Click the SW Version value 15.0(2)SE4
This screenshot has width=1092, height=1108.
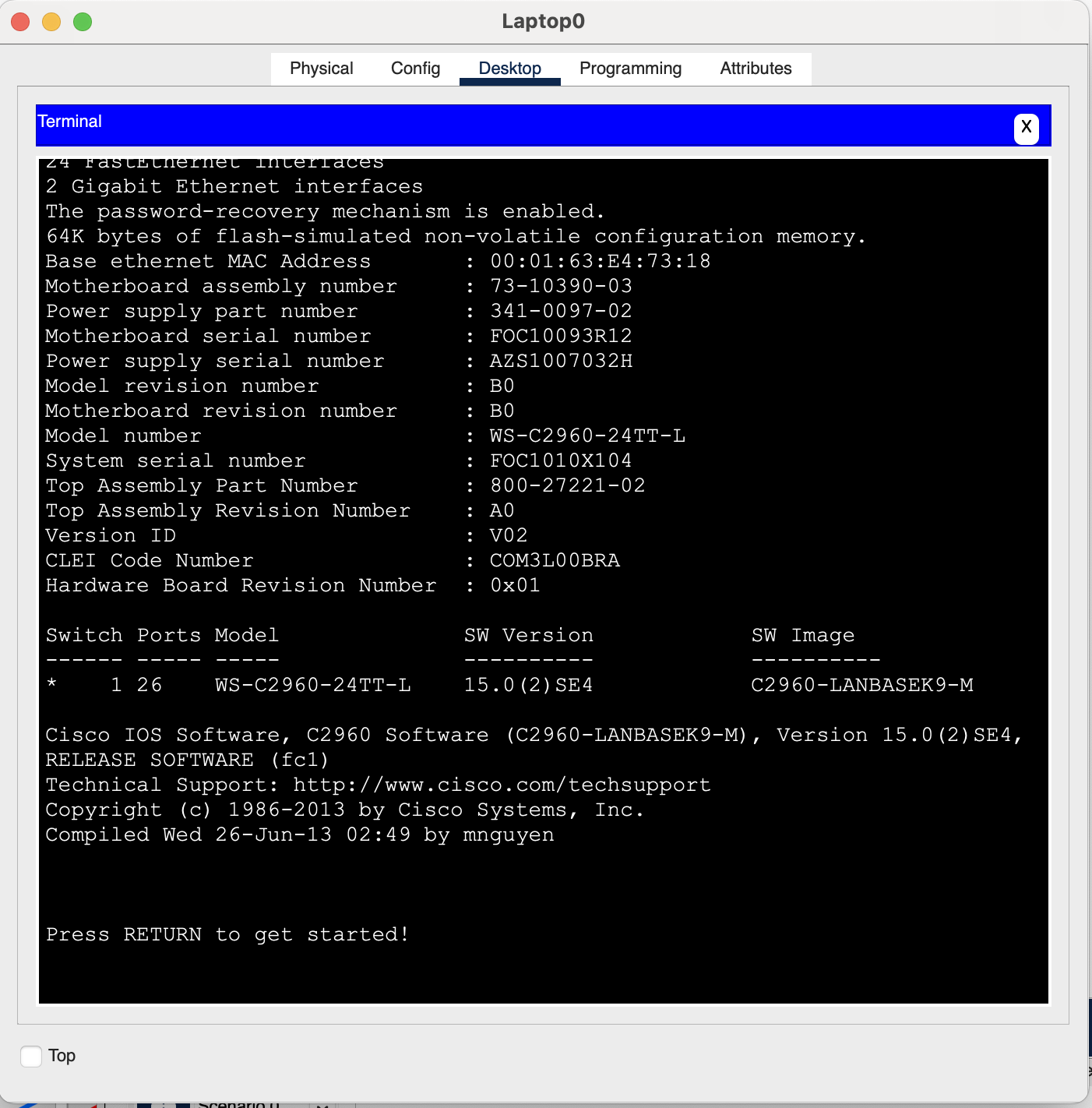pos(529,685)
